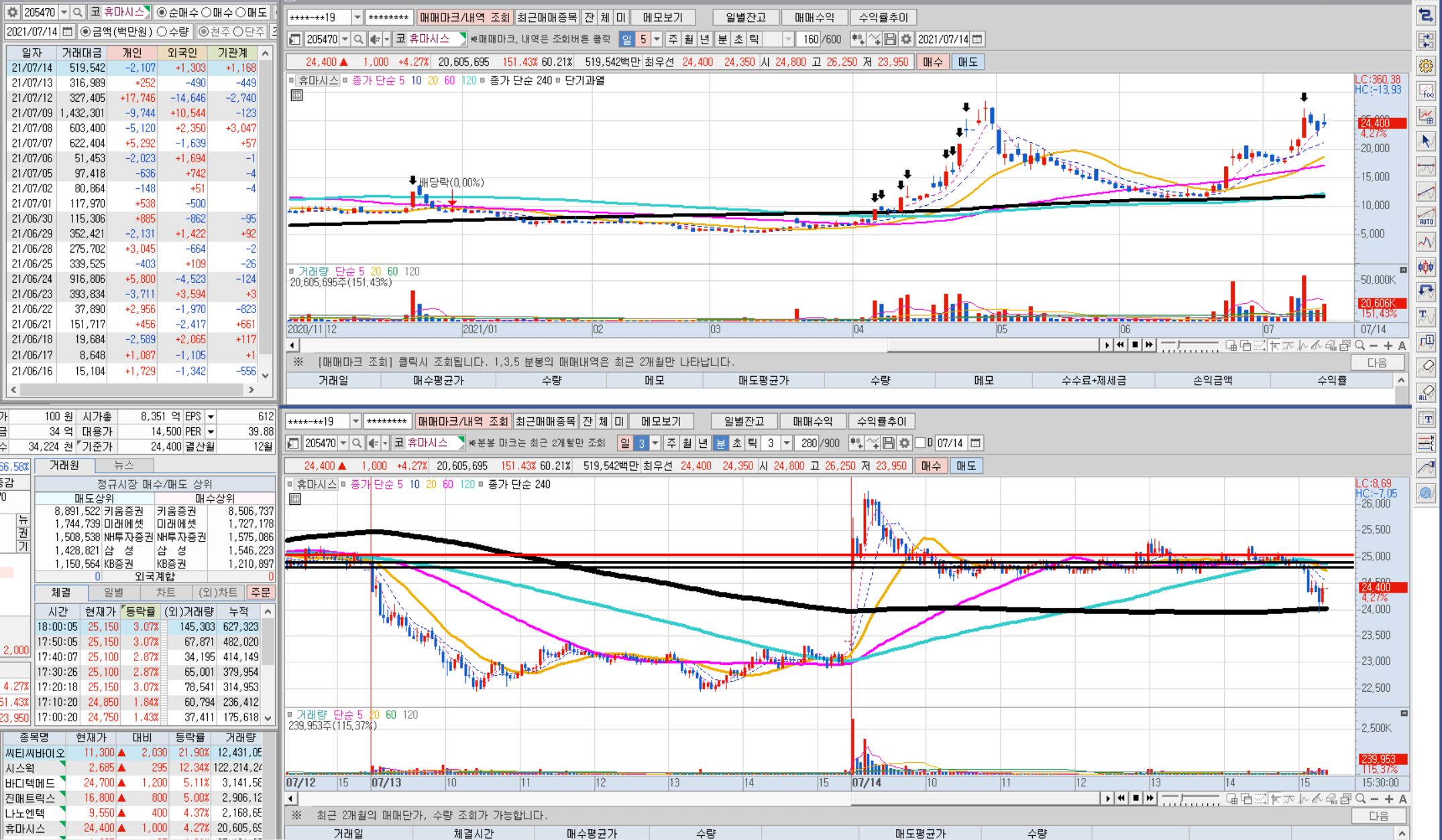Open account ****-**19 dropdown in upper panel
Viewport: 1442px width, 840px height.
pyautogui.click(x=357, y=17)
